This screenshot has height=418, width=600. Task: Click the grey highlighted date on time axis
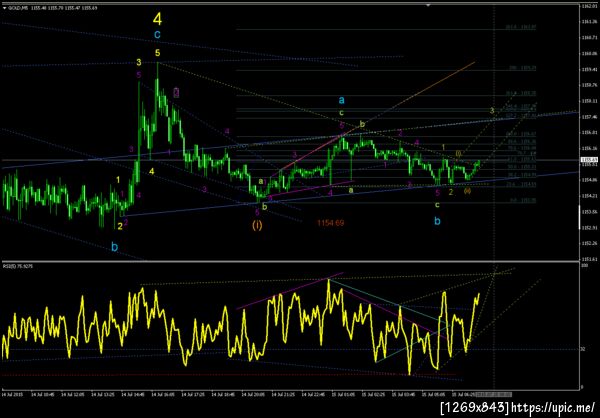[493, 394]
